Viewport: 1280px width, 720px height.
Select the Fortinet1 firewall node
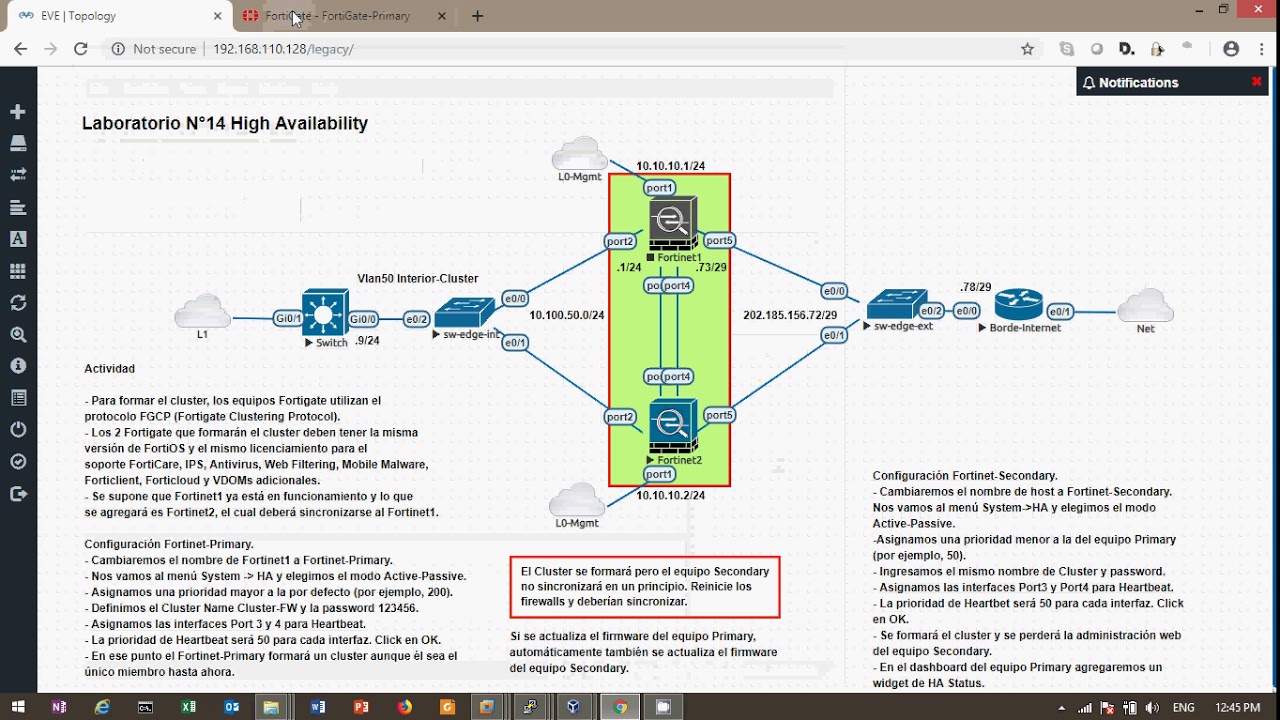pos(673,223)
